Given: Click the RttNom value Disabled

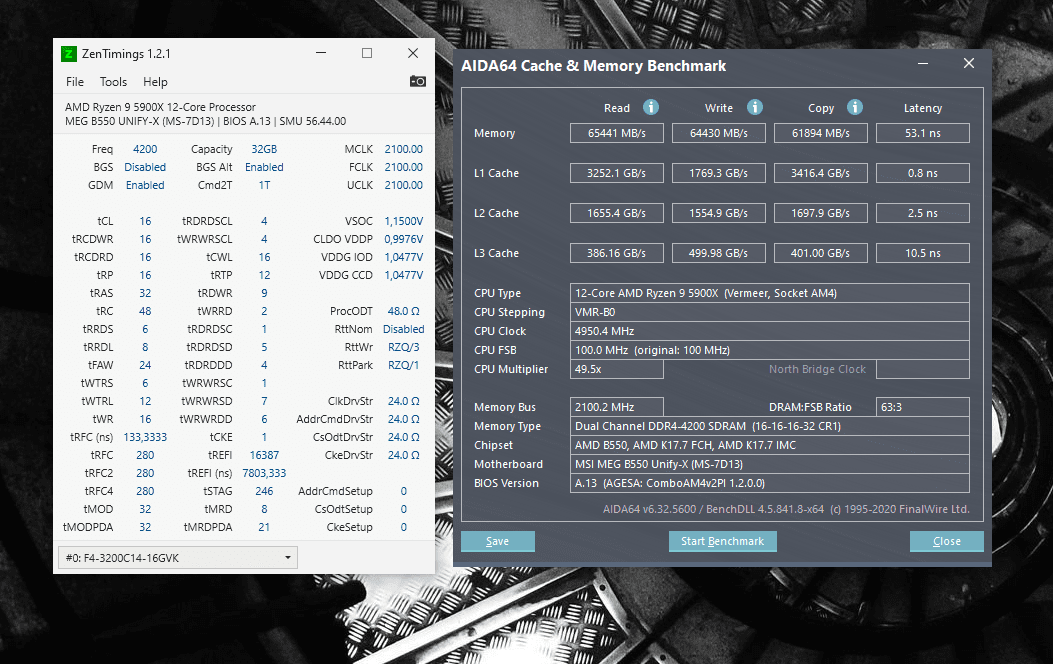Looking at the screenshot, I should click(x=404, y=329).
